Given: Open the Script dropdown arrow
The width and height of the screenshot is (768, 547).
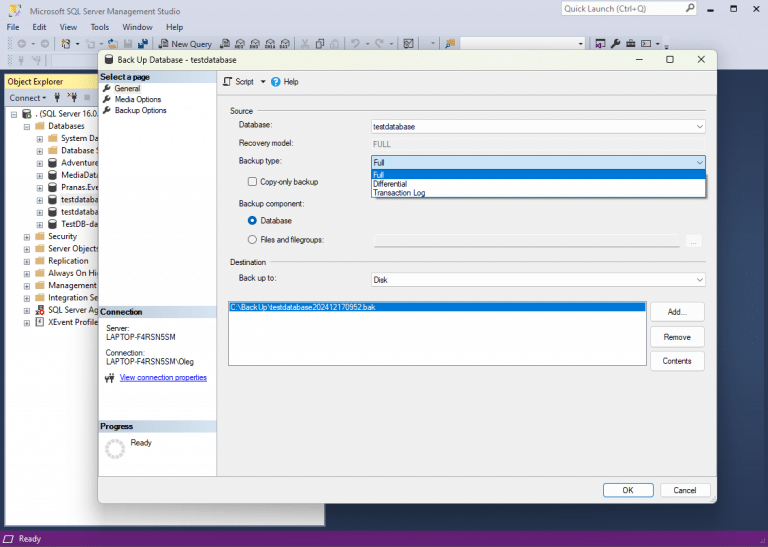Looking at the screenshot, I should 263,82.
